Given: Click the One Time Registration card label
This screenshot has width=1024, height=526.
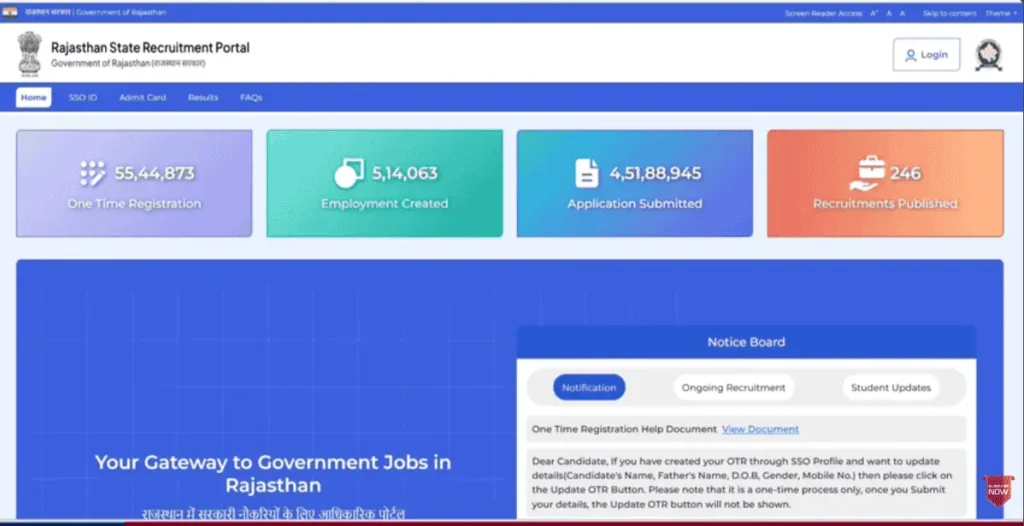Looking at the screenshot, I should [x=135, y=204].
